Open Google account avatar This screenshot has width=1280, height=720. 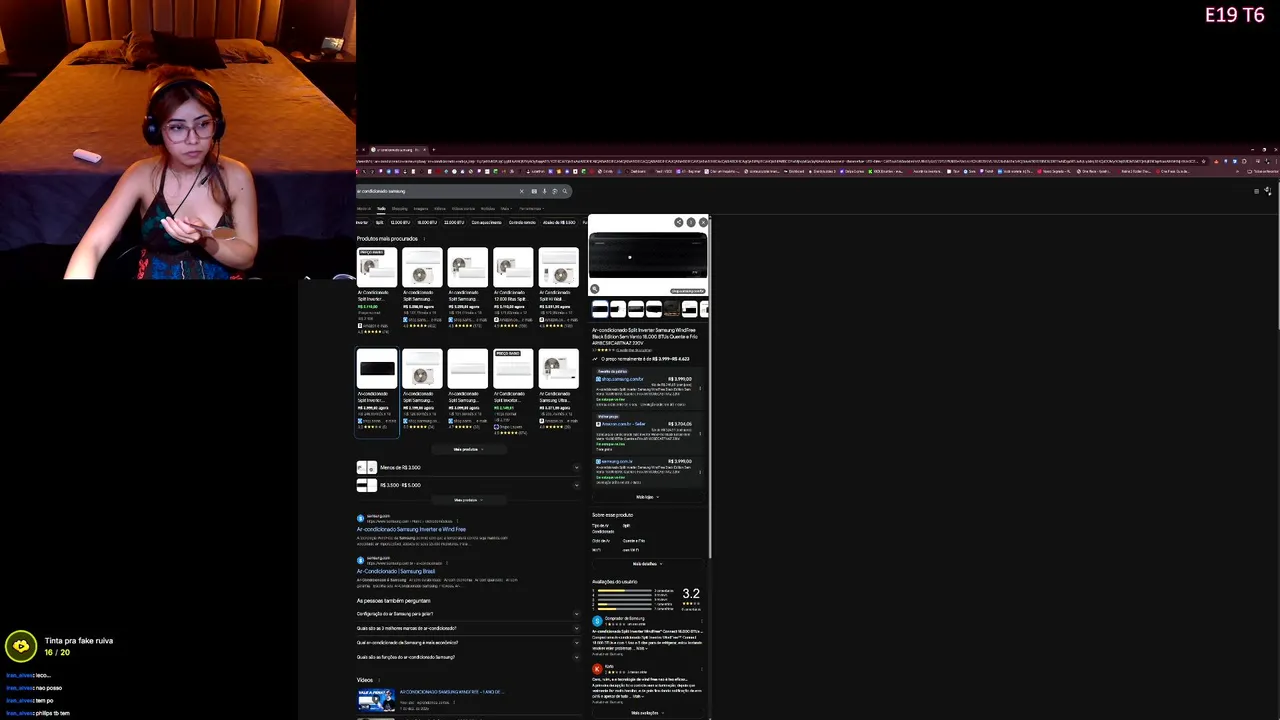[x=1268, y=191]
